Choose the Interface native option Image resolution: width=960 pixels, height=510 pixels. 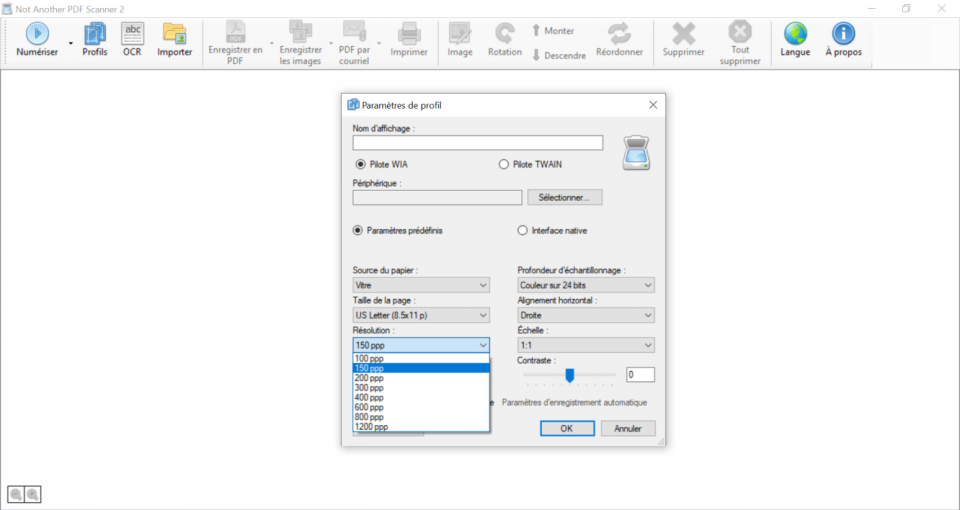pyautogui.click(x=522, y=231)
